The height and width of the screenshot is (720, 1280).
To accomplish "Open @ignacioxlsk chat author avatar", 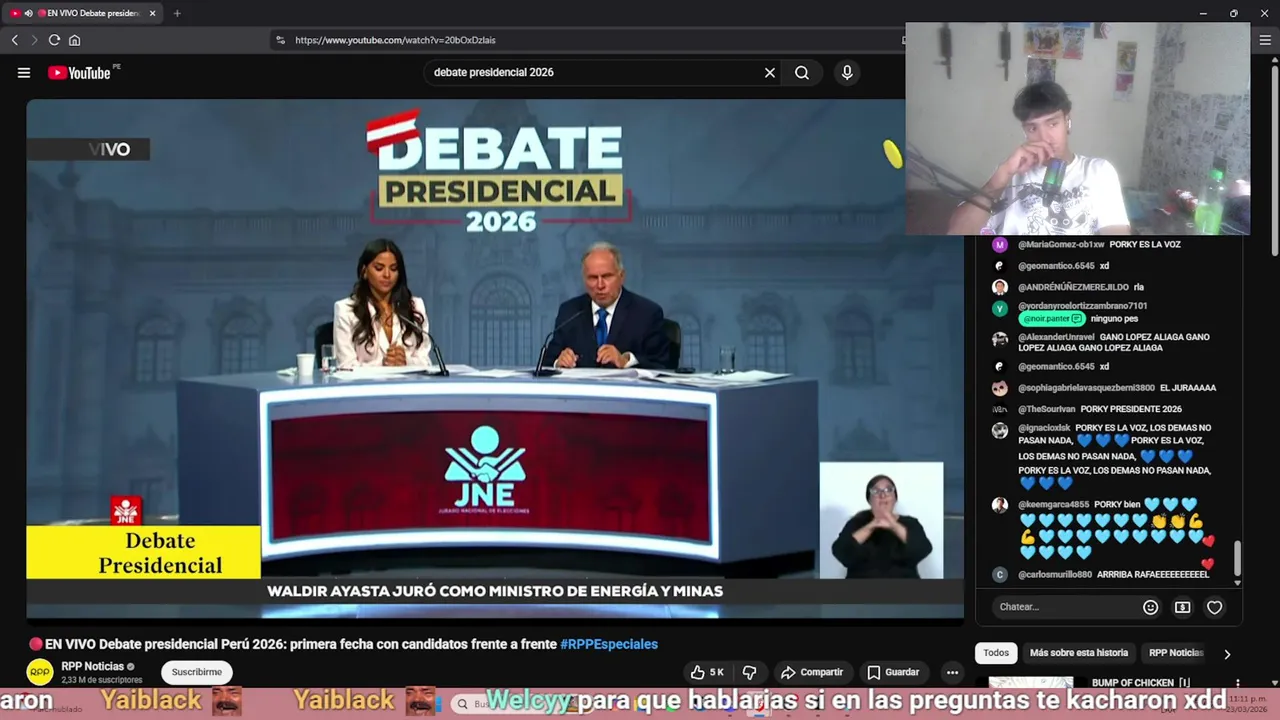I will click(999, 431).
